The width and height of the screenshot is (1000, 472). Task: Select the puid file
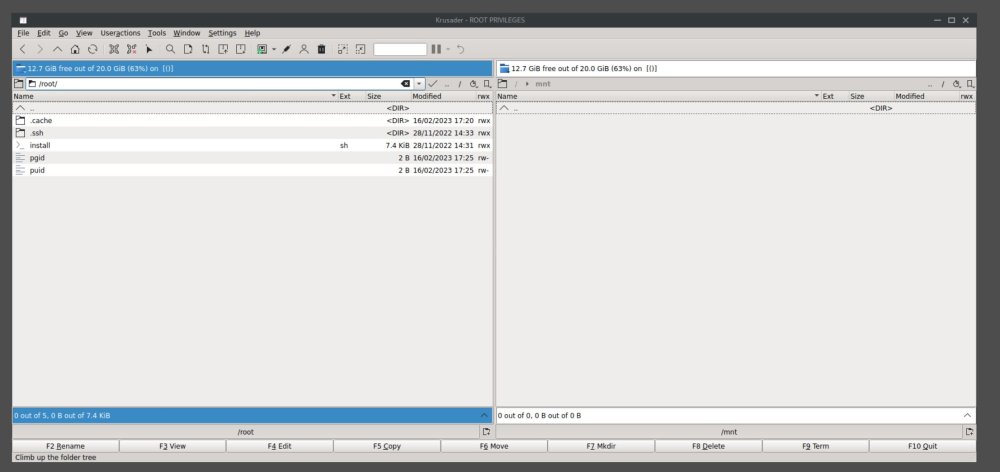252,170
